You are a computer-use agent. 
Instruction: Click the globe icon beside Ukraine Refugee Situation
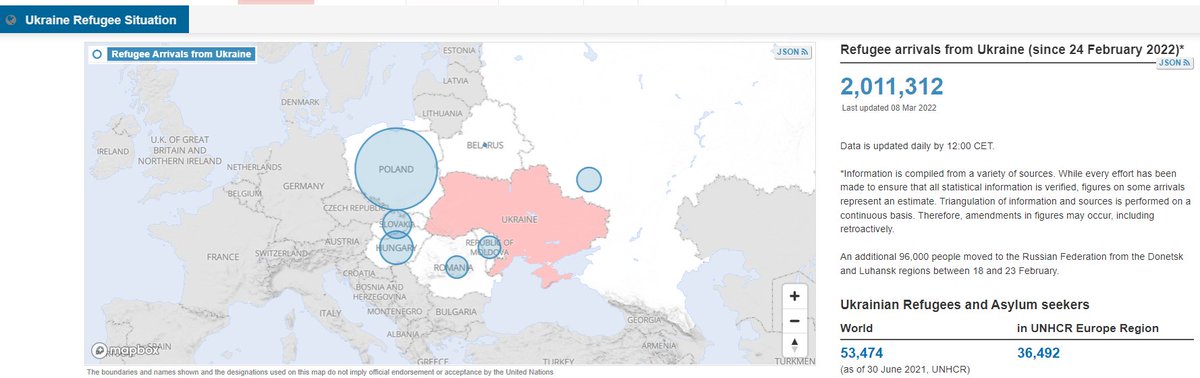tap(11, 20)
